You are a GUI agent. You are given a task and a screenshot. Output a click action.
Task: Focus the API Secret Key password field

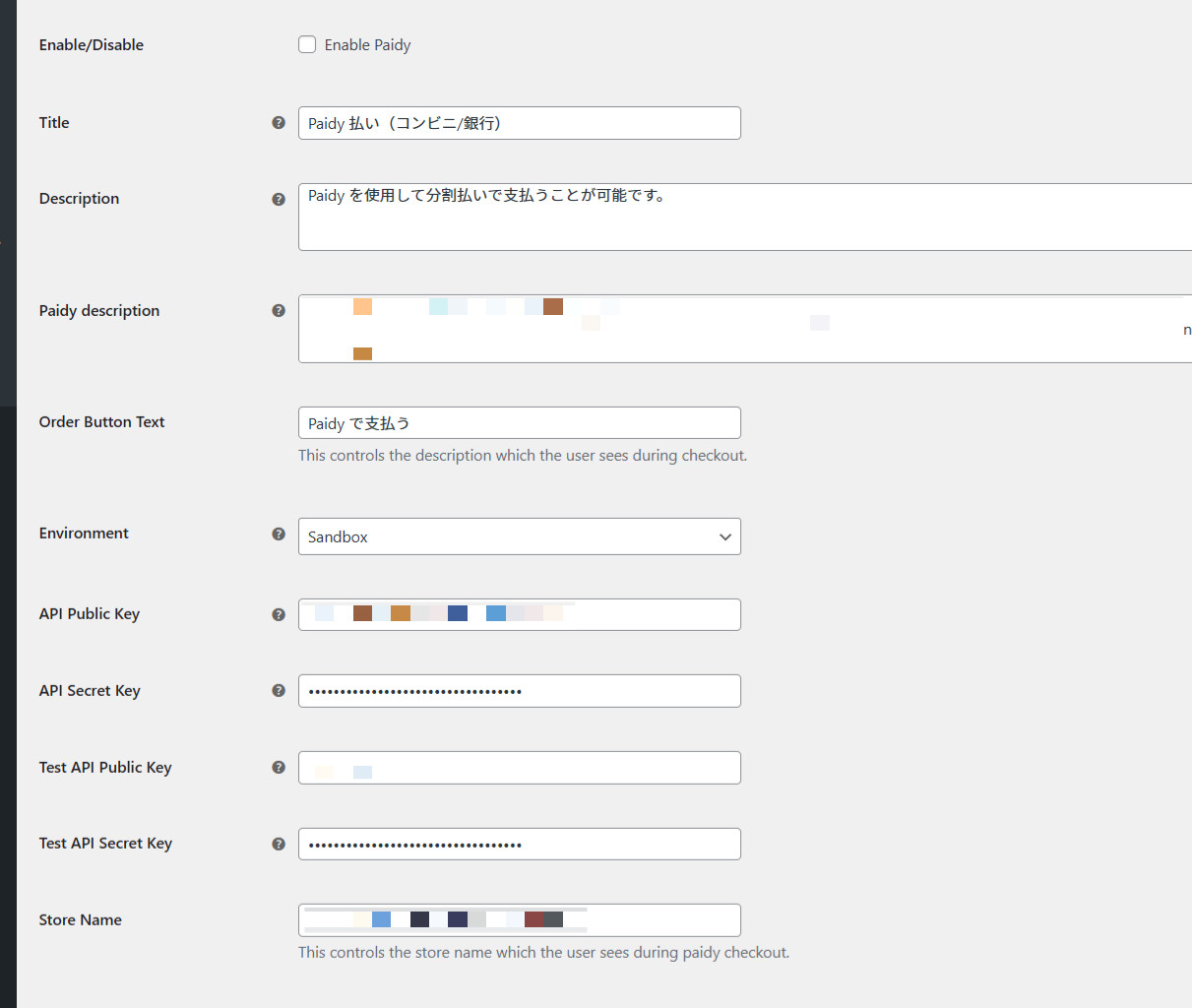coord(520,691)
